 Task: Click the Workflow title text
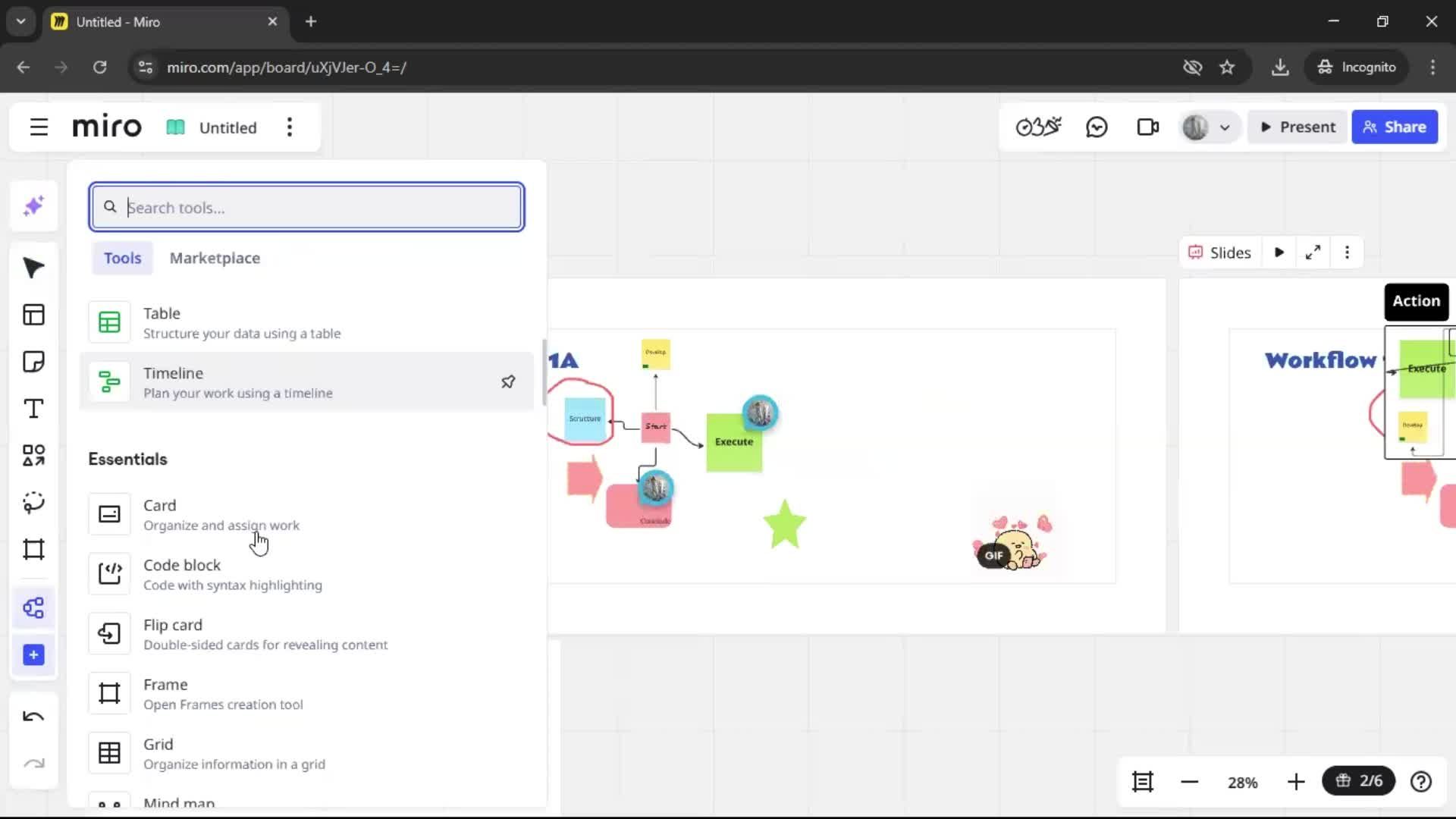(1320, 360)
